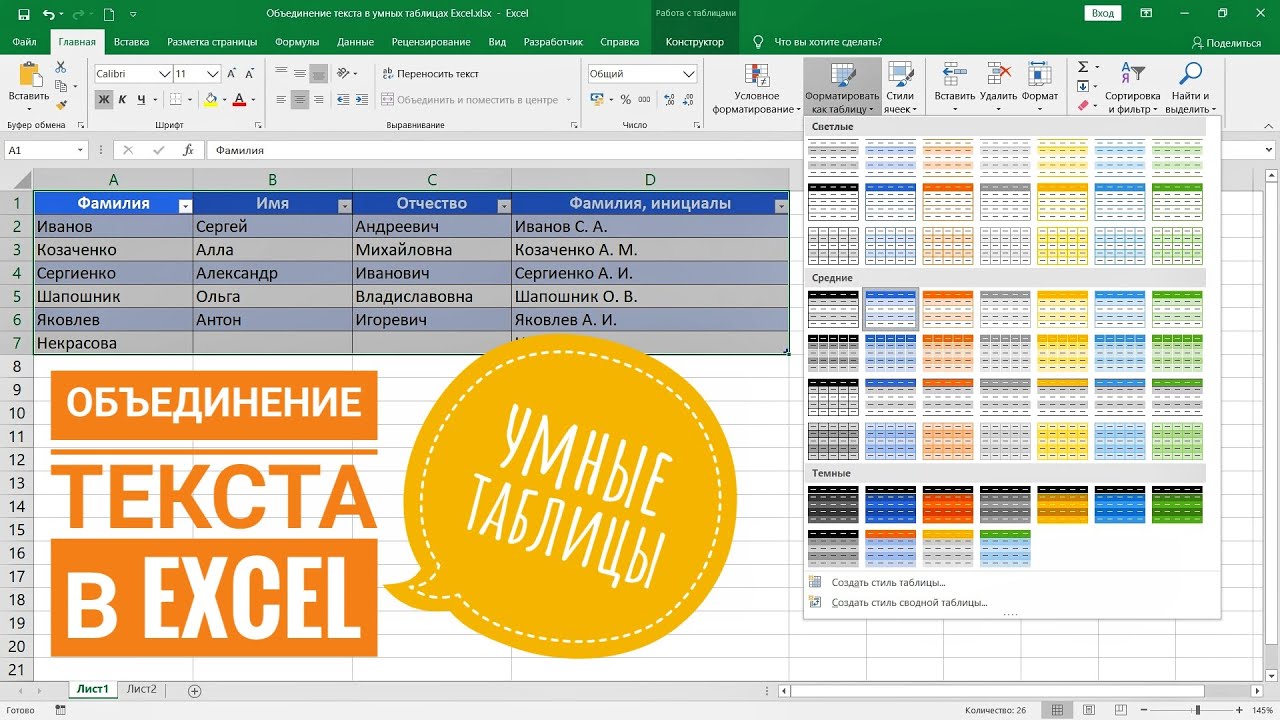Open the Calibri font name dropdown
This screenshot has width=1280, height=720.
165,74
